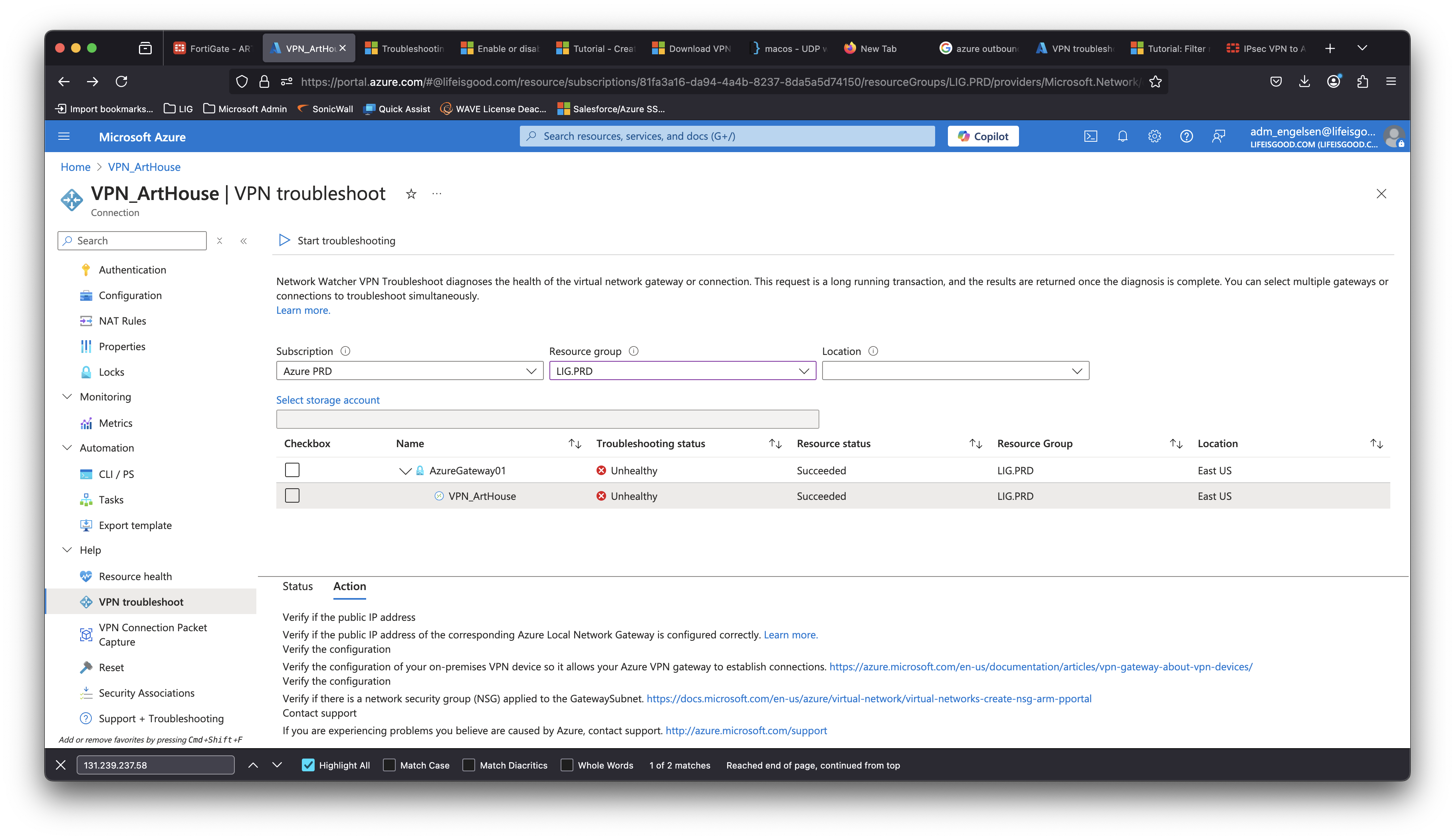Focus Azure global search box
Viewport: 1455px width, 840px height.
pos(727,136)
